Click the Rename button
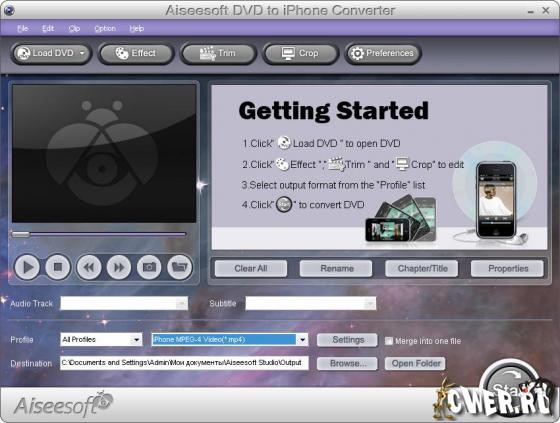 pos(336,268)
